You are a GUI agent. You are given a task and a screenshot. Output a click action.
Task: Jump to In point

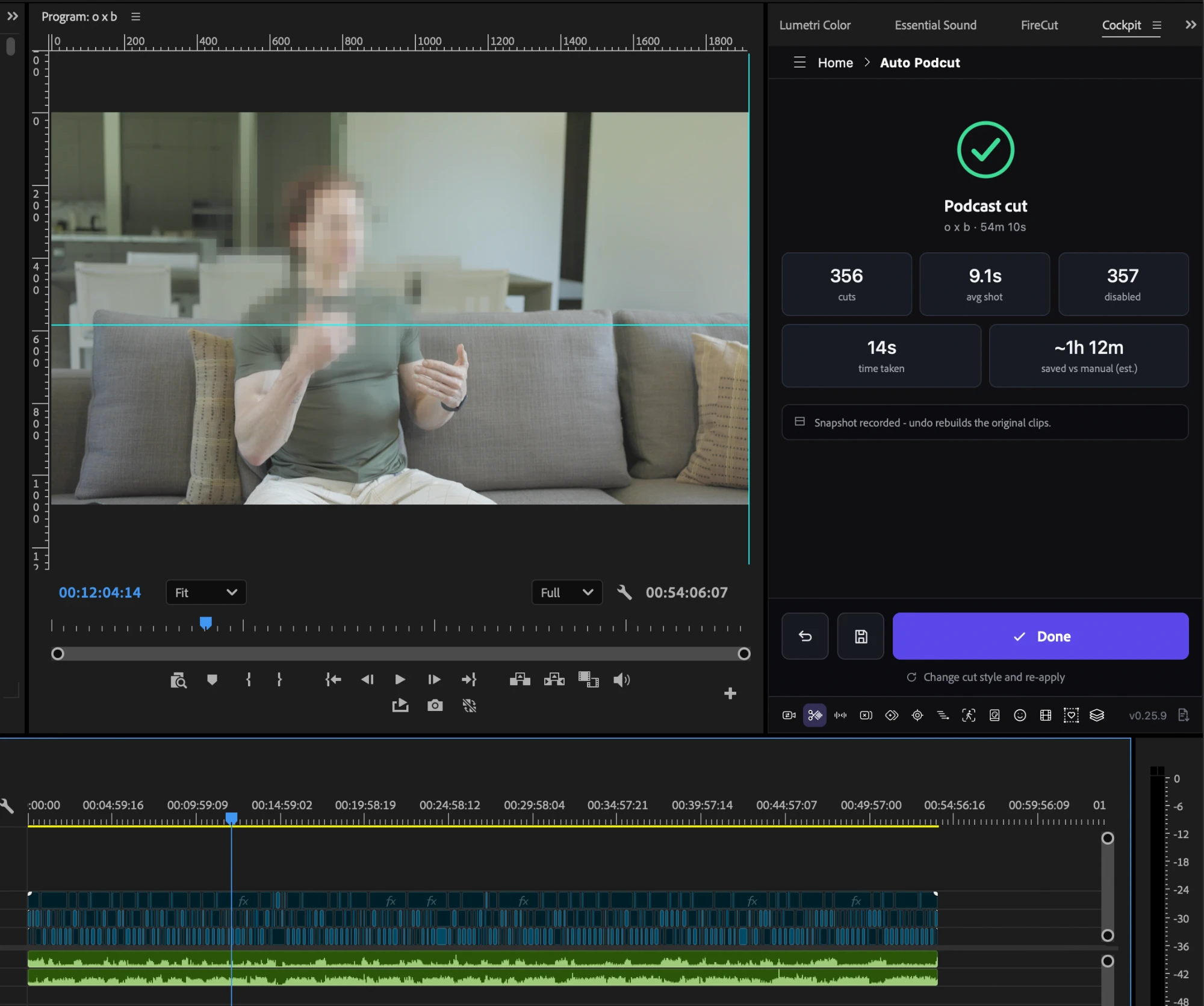pyautogui.click(x=333, y=680)
